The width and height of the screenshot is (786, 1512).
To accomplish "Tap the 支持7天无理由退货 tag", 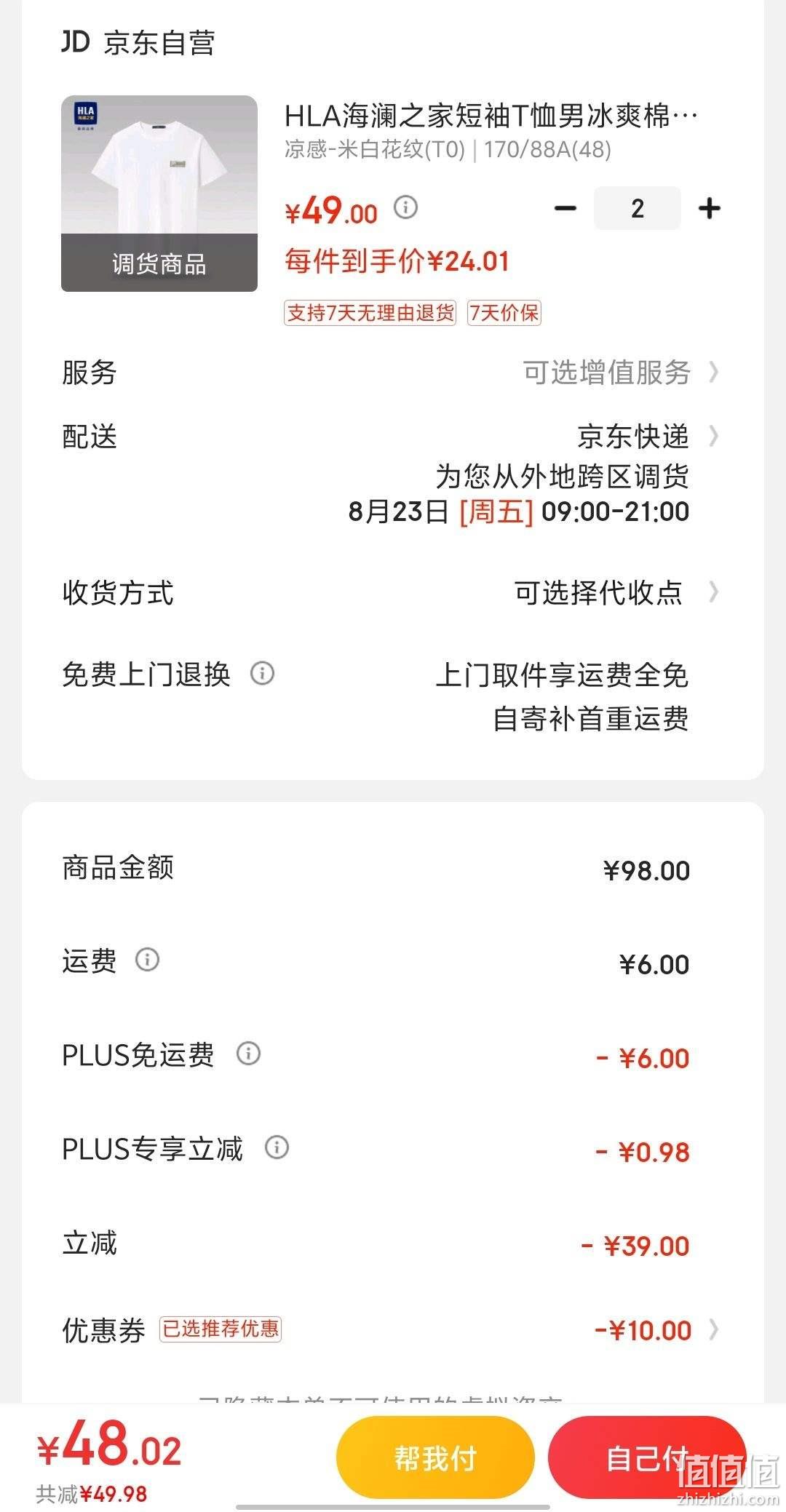I will click(x=370, y=313).
